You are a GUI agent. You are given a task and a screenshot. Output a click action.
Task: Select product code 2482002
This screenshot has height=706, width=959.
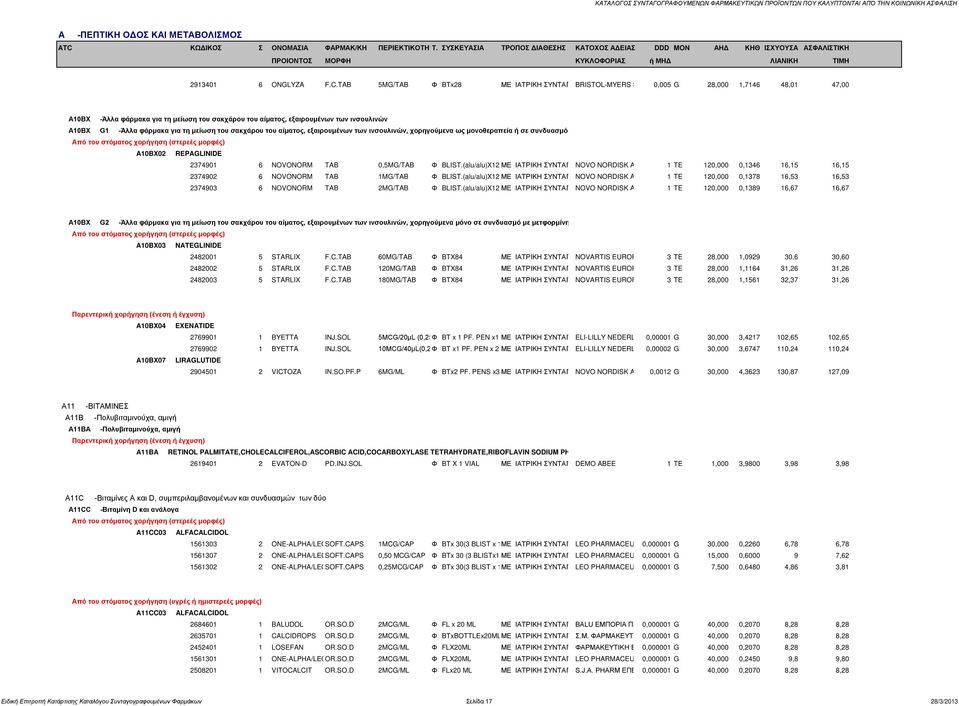point(203,269)
